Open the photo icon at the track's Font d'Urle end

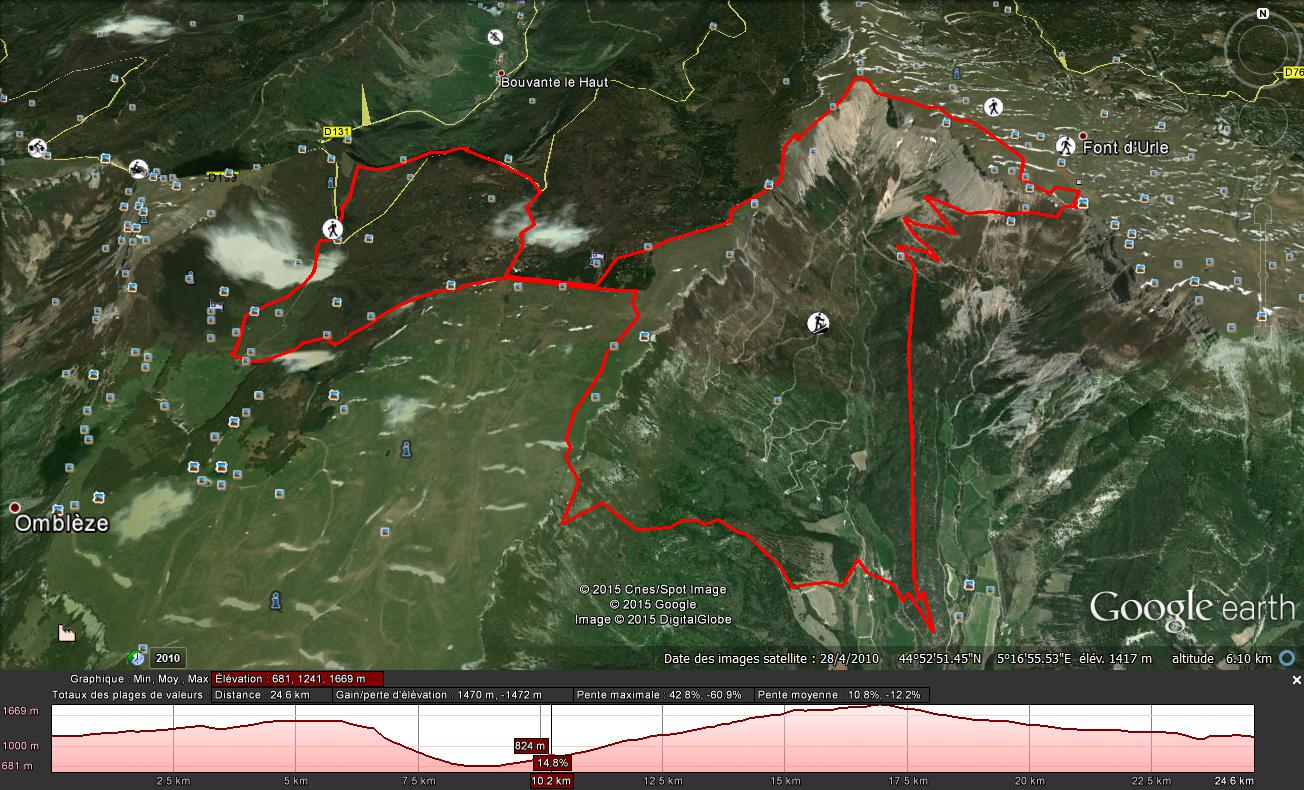pos(1084,204)
